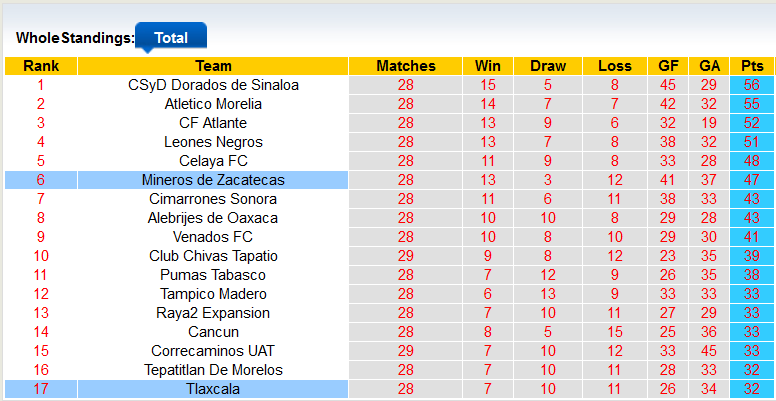Select Venados FC in the table

(x=213, y=237)
